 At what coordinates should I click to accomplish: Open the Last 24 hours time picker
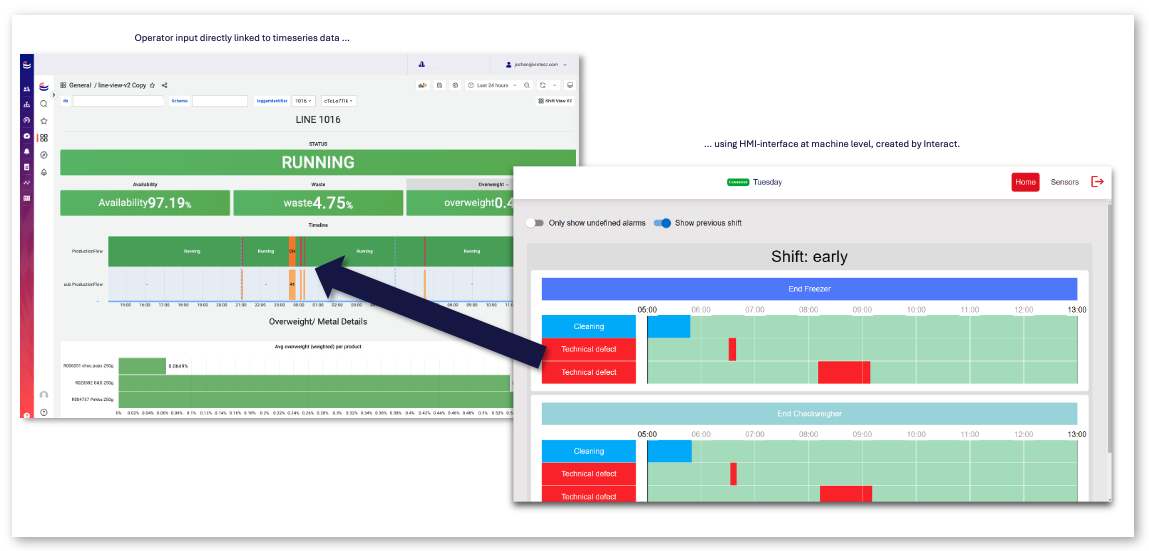(x=493, y=86)
